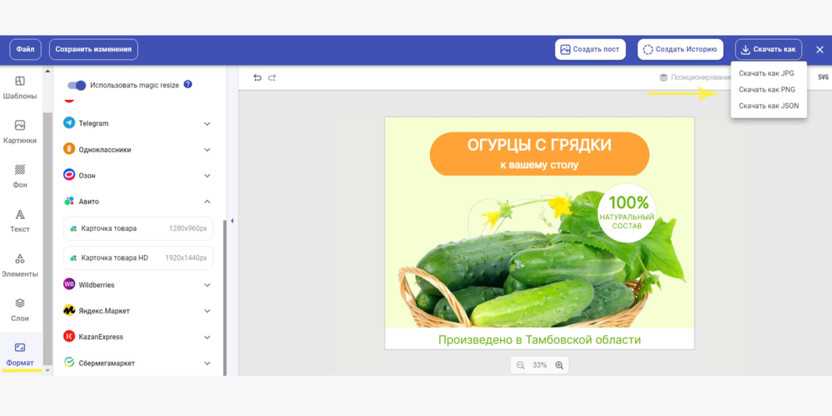
Task: Open the Шаблоны templates panel
Action: pos(20,87)
